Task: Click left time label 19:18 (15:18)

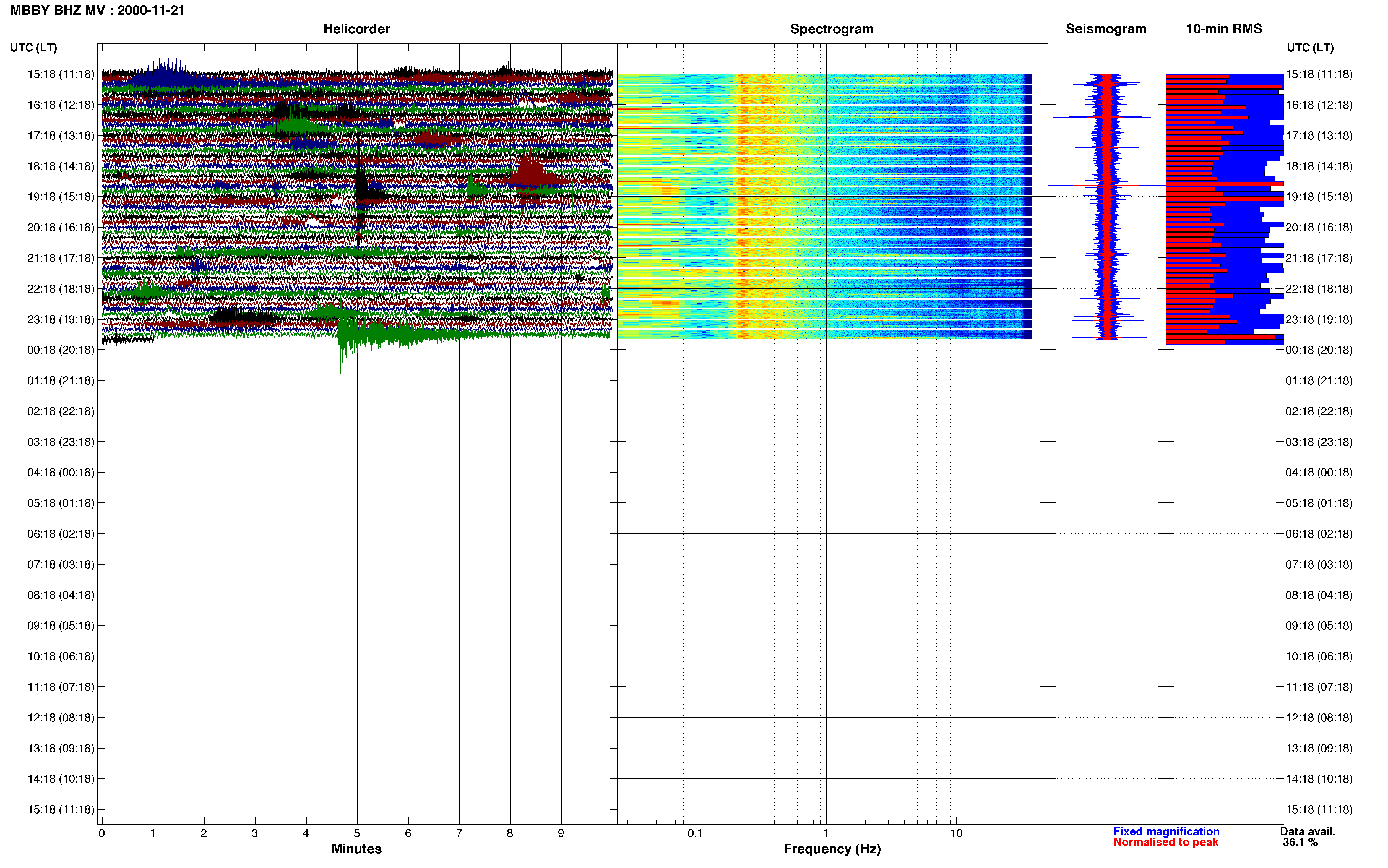Action: coord(61,196)
